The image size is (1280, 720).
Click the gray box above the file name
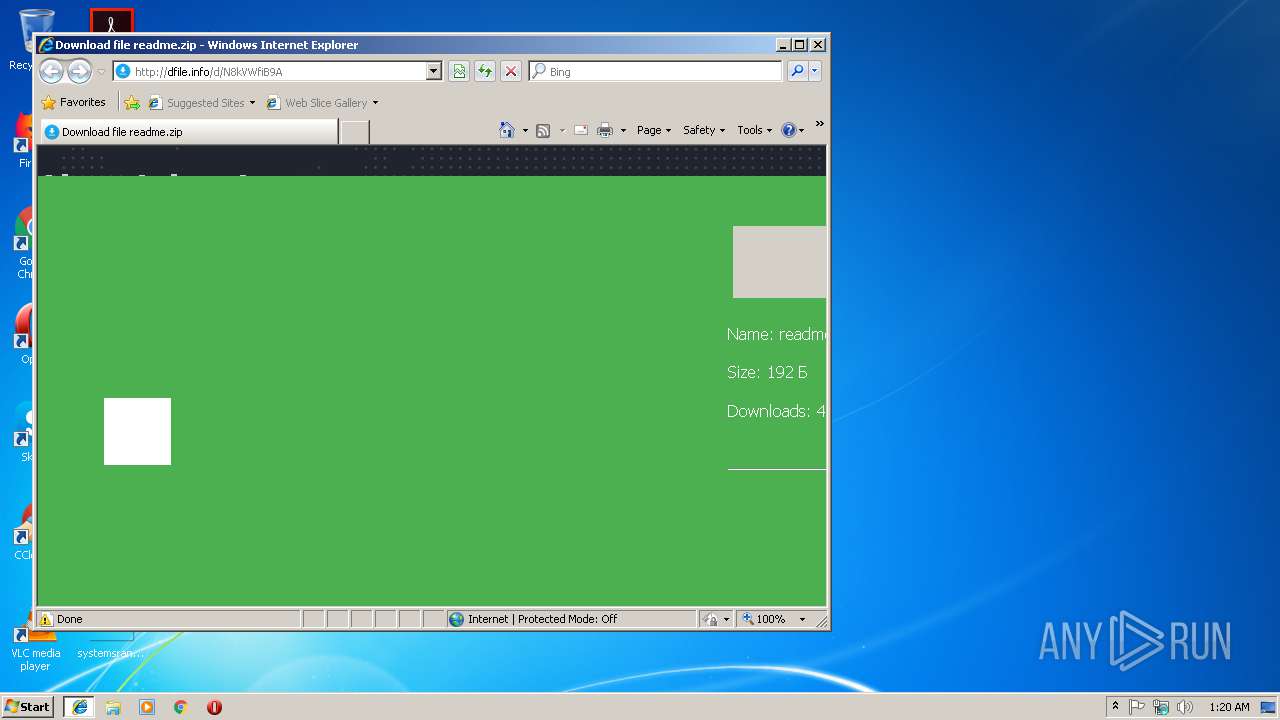[x=779, y=262]
